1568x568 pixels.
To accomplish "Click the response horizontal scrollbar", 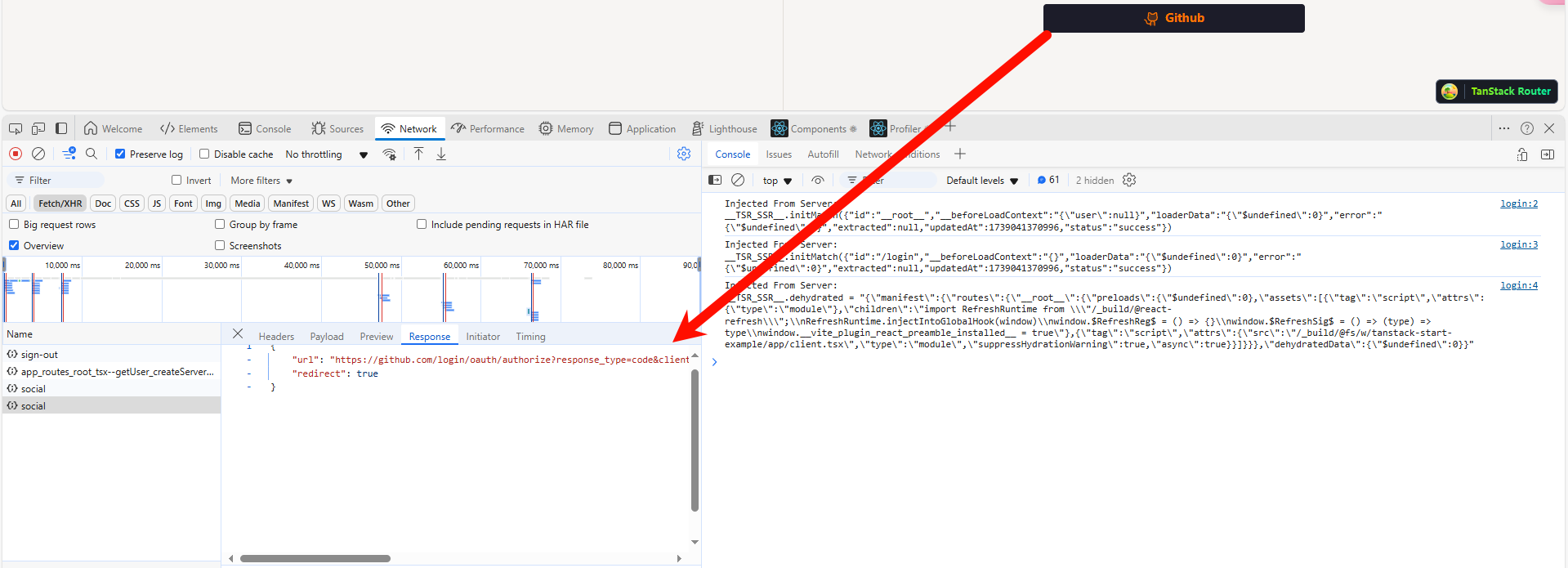I will coord(315,559).
